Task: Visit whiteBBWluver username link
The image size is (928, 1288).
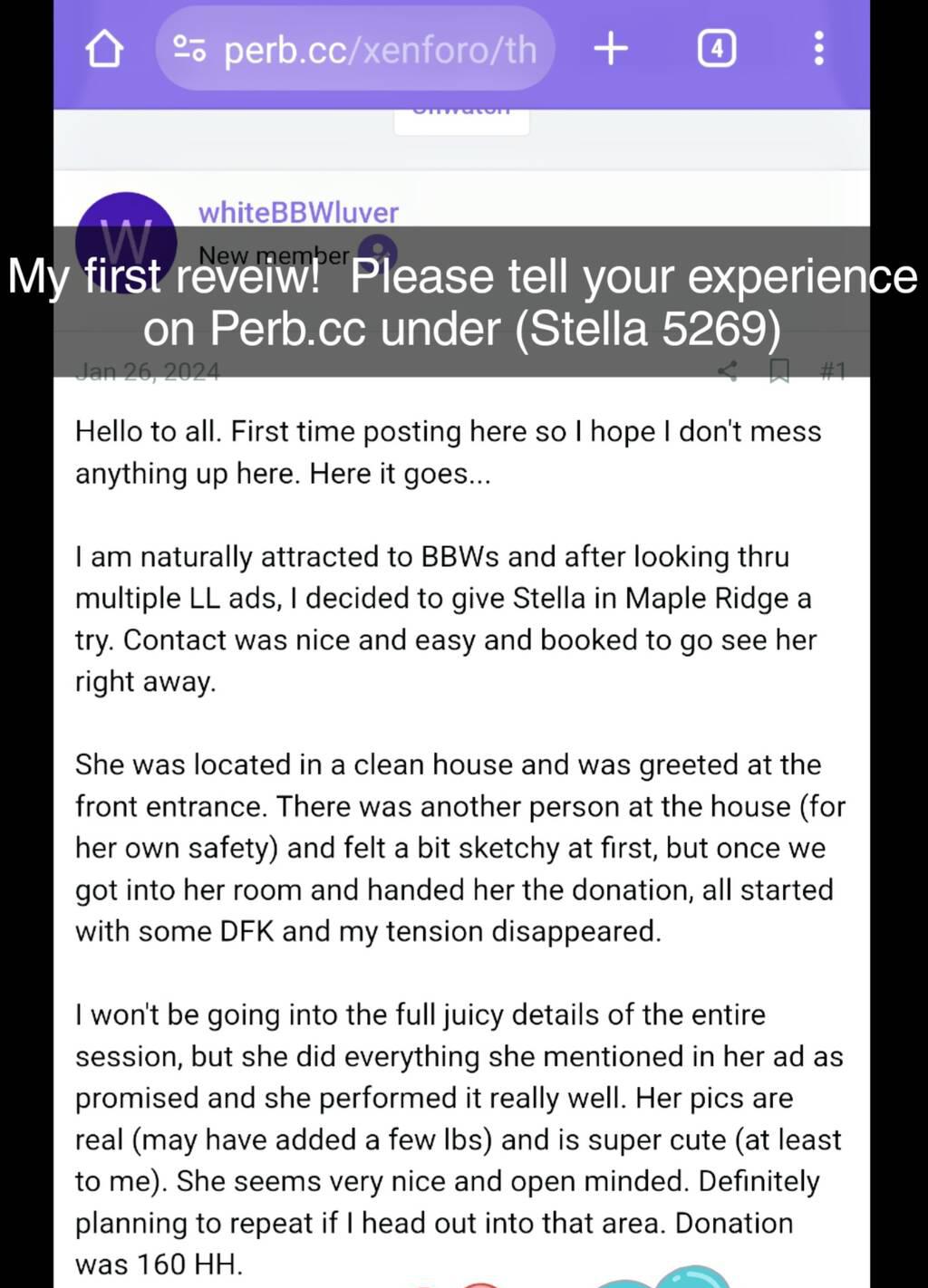Action: click(298, 212)
